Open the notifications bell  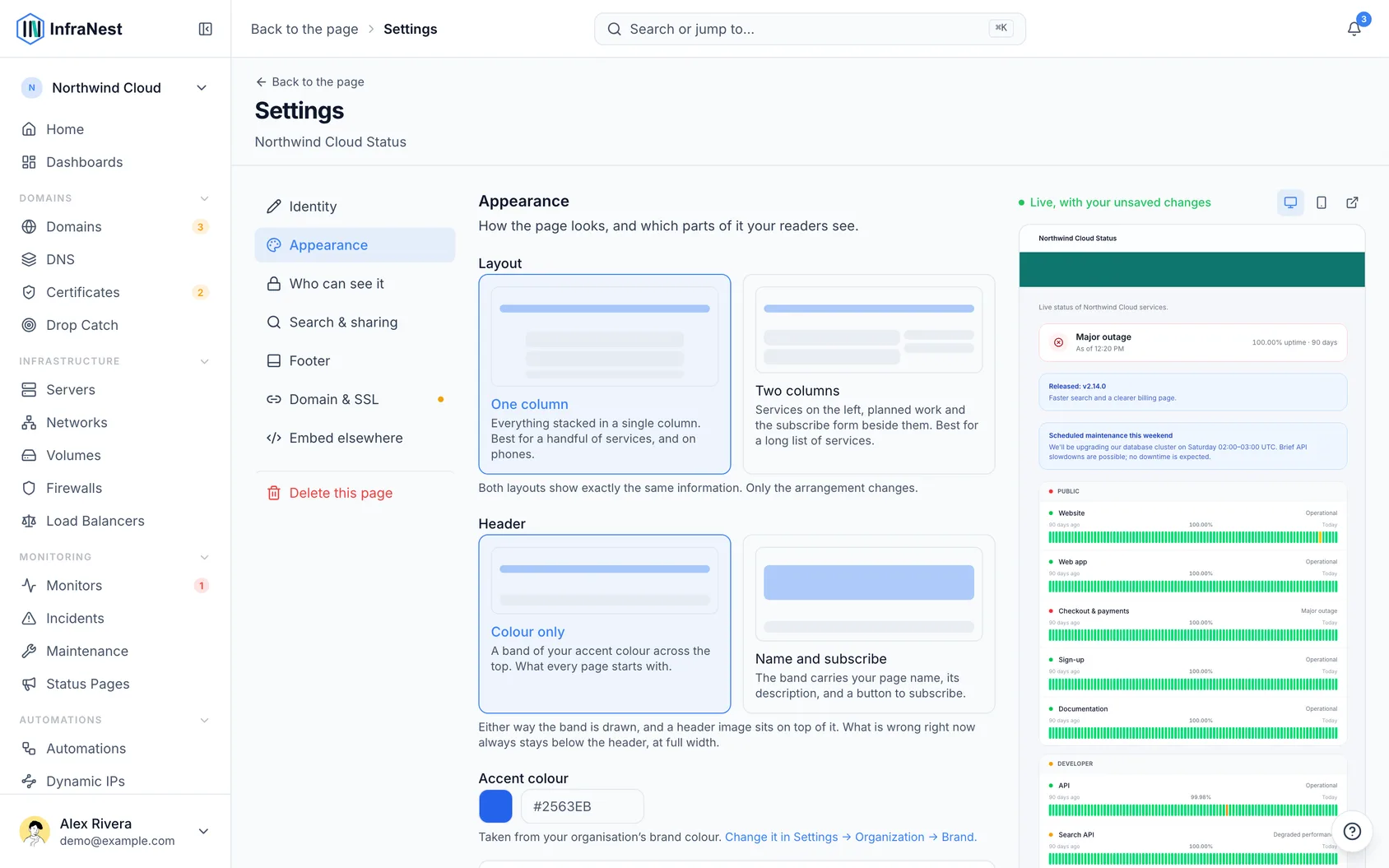pos(1354,29)
